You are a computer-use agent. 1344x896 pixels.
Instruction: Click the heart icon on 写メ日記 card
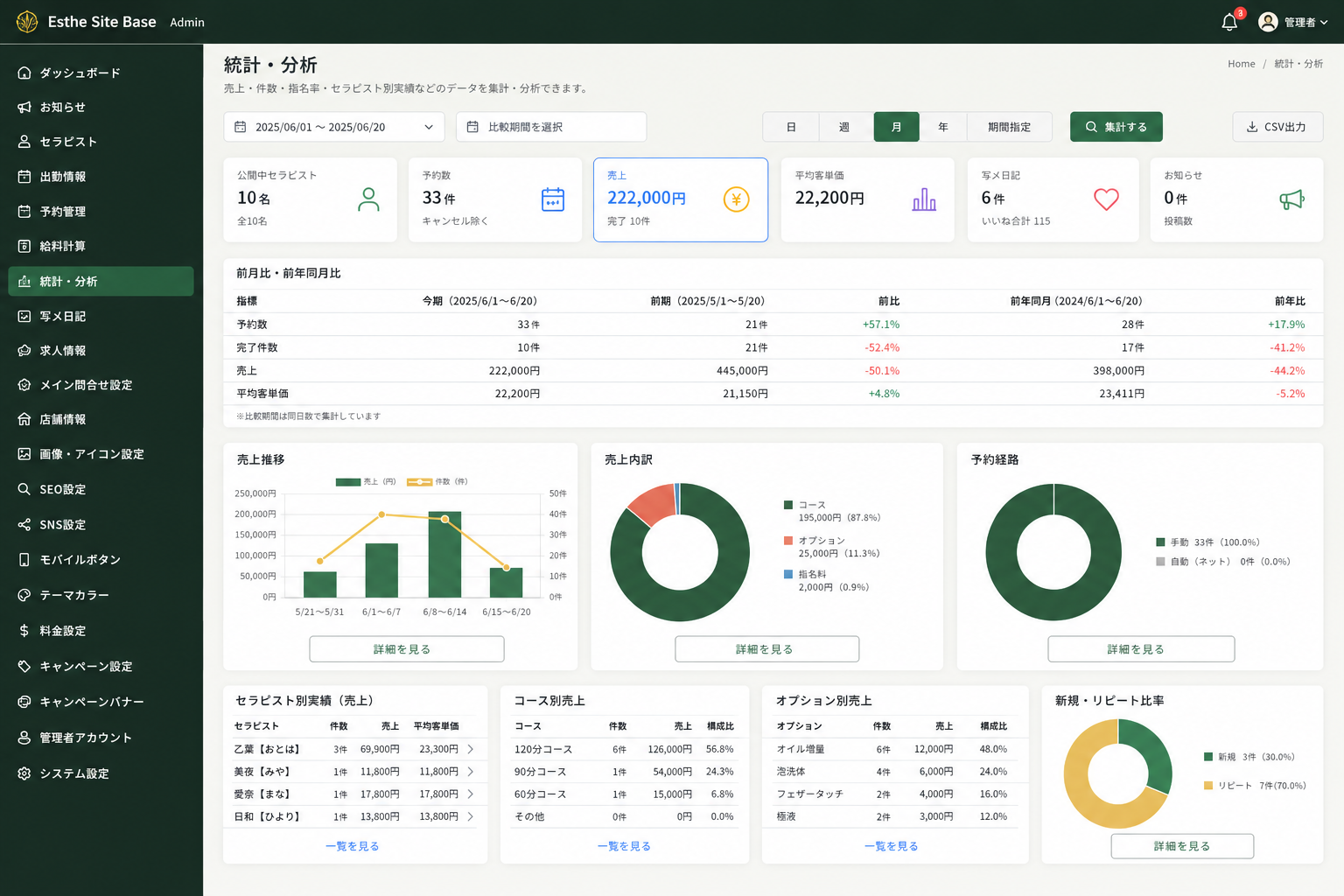pos(1106,199)
